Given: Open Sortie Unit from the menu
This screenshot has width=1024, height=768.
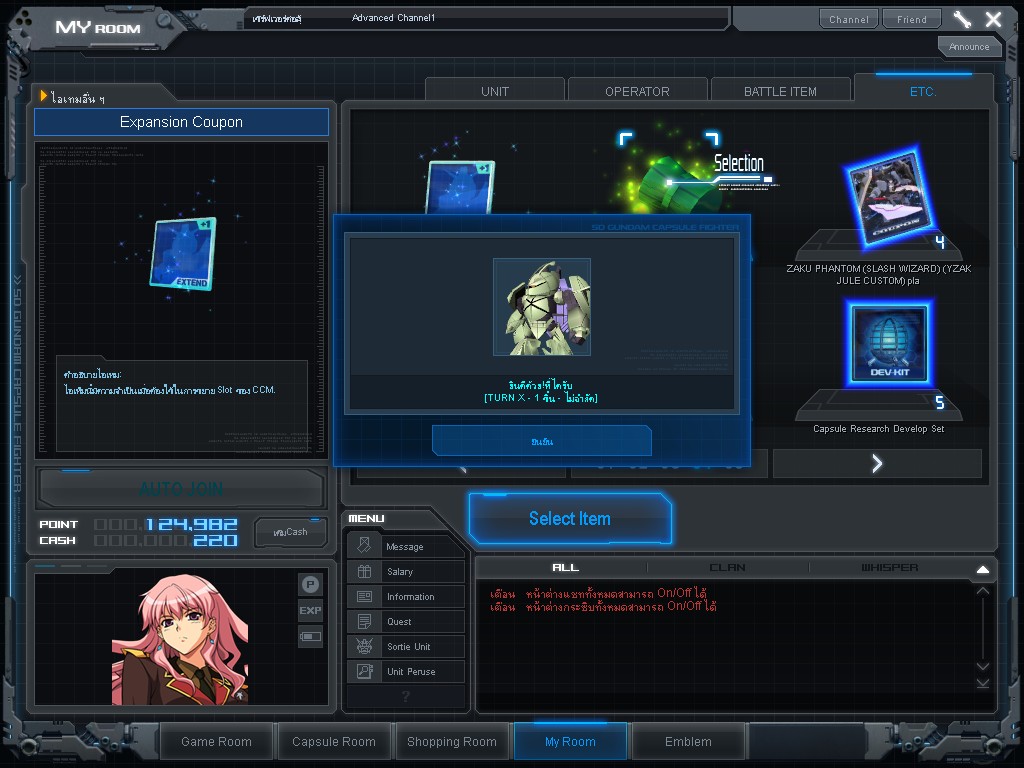Looking at the screenshot, I should [x=406, y=647].
